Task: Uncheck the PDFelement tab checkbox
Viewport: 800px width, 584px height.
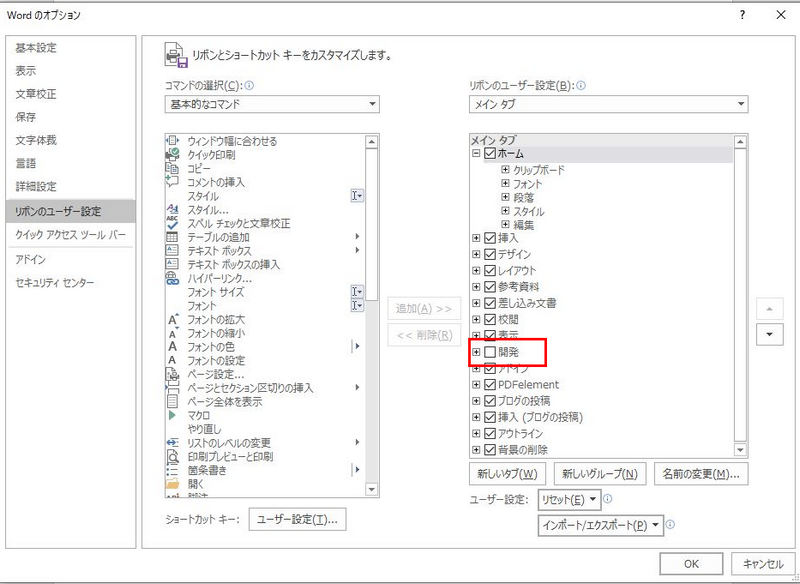Action: coord(490,385)
